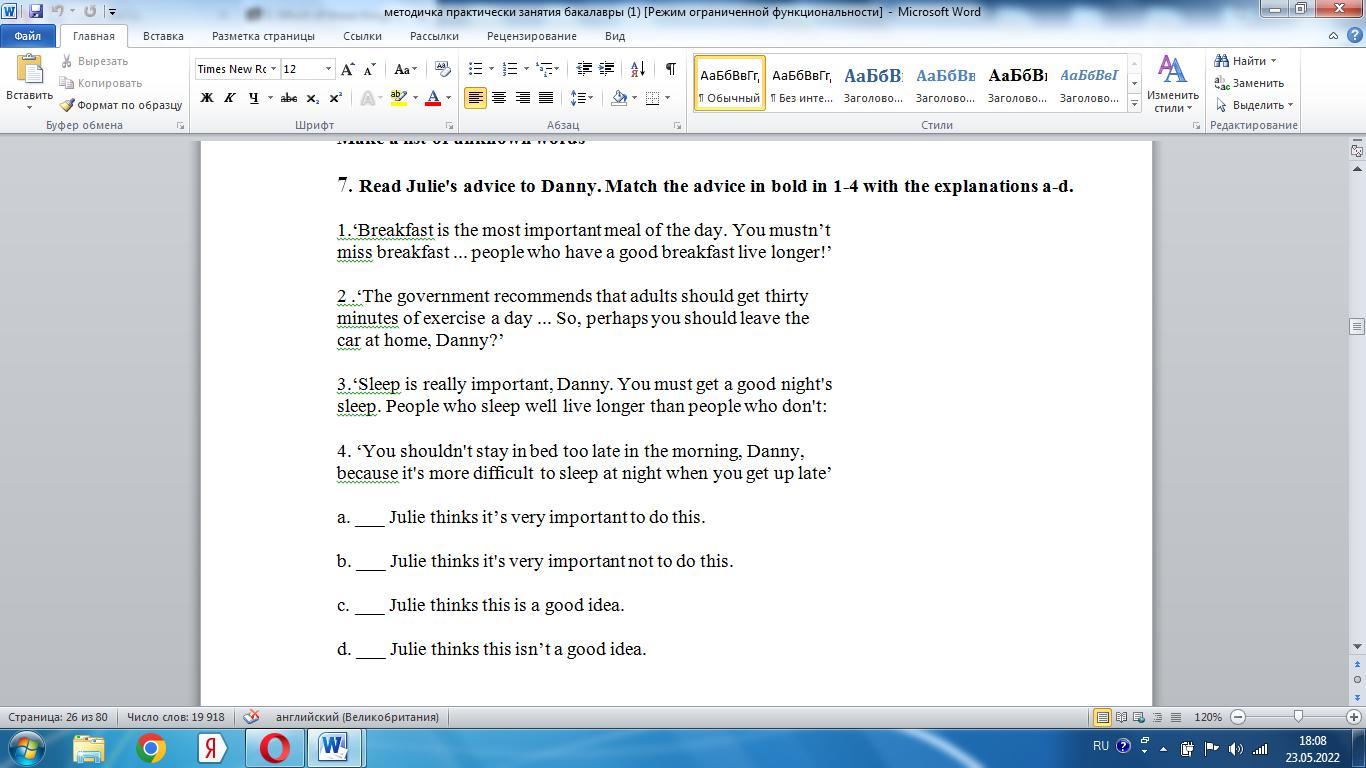Viewport: 1366px width, 768px height.
Task: Apply the Без интервала (No Spacing) style
Action: tap(802, 83)
